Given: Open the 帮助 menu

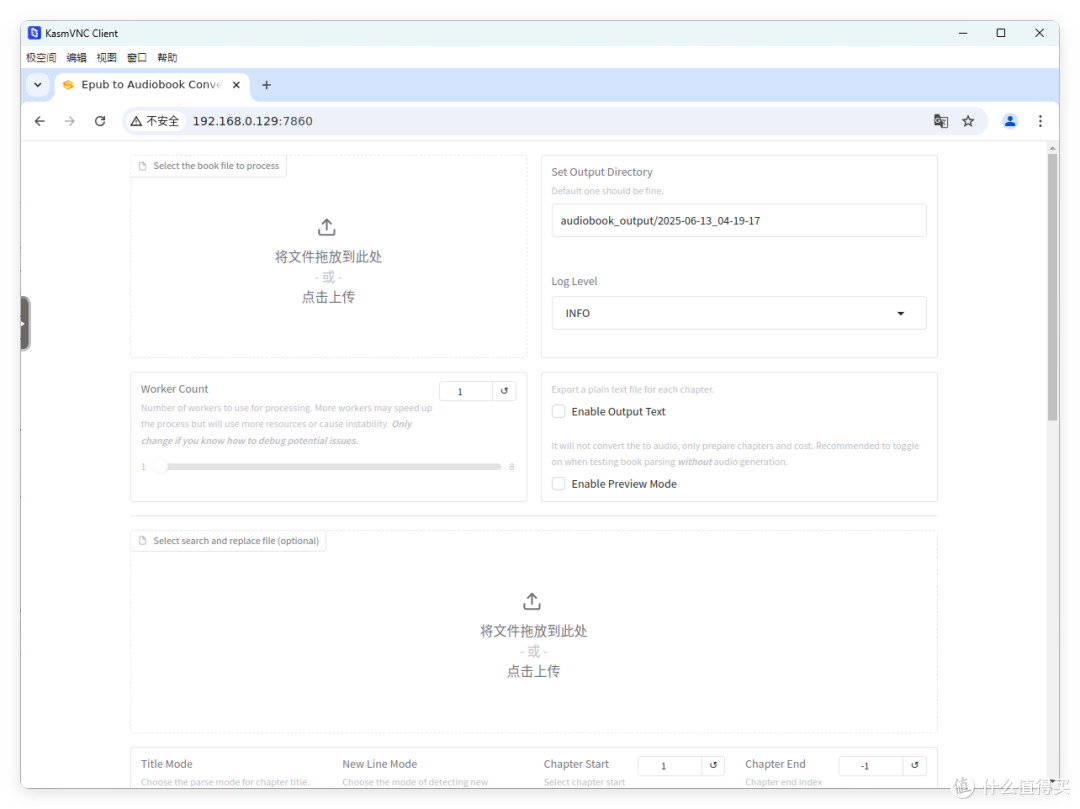Looking at the screenshot, I should (x=167, y=58).
